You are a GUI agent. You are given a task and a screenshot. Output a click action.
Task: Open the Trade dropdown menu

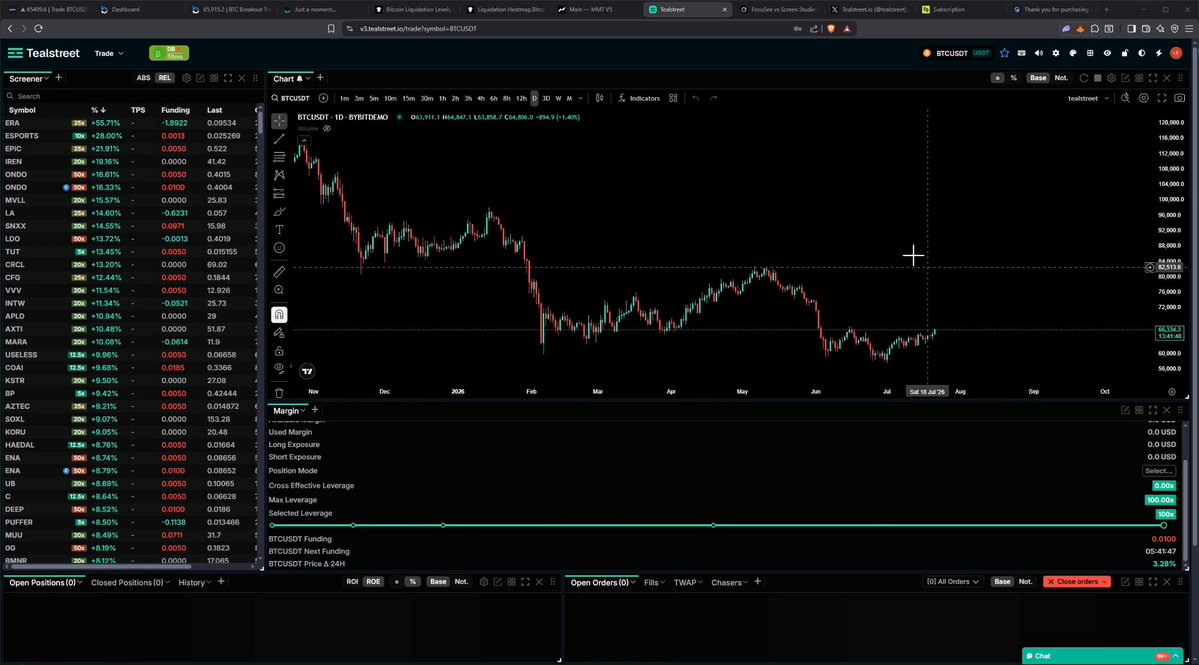(109, 54)
